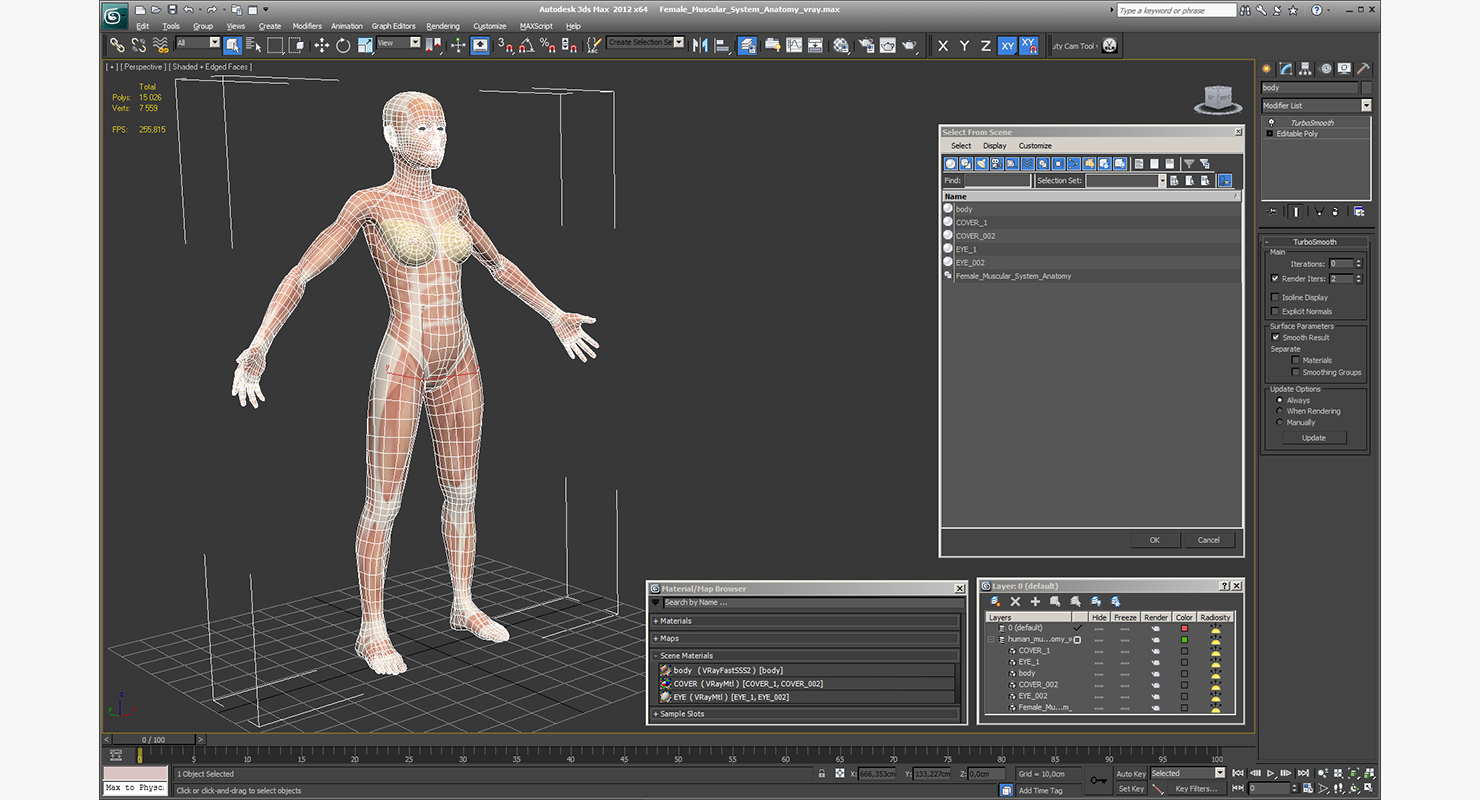Click red color swatch of 0 (default) layer

tap(1185, 628)
